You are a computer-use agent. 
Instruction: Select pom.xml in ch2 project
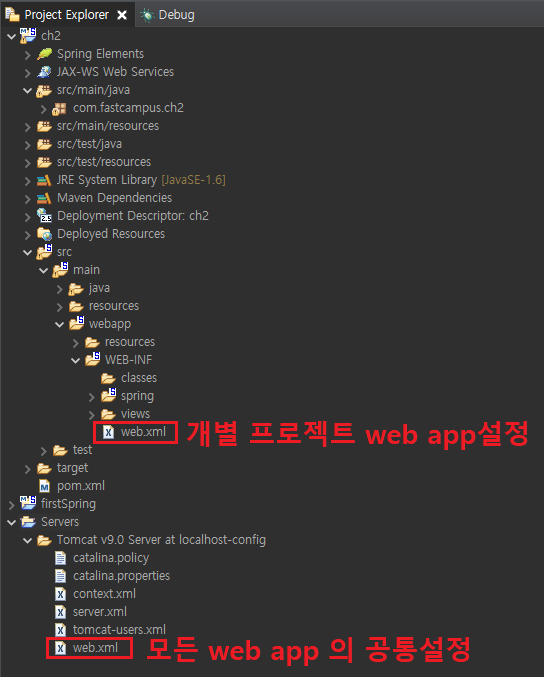click(81, 486)
